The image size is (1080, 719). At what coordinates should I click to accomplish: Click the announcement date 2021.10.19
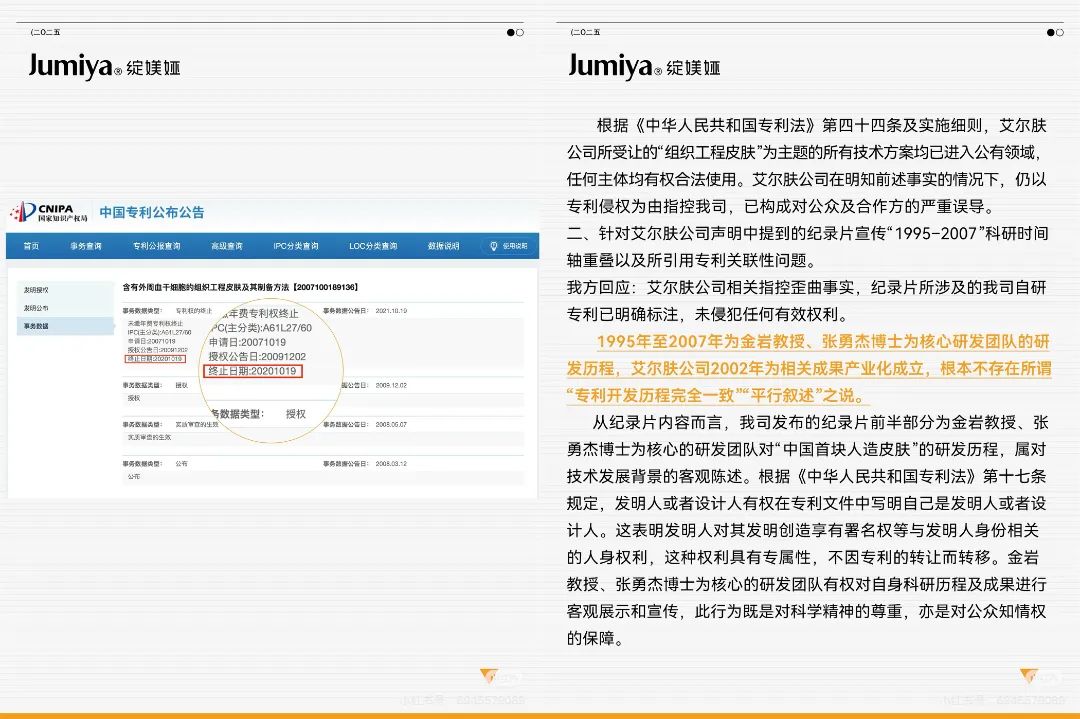pyautogui.click(x=391, y=311)
